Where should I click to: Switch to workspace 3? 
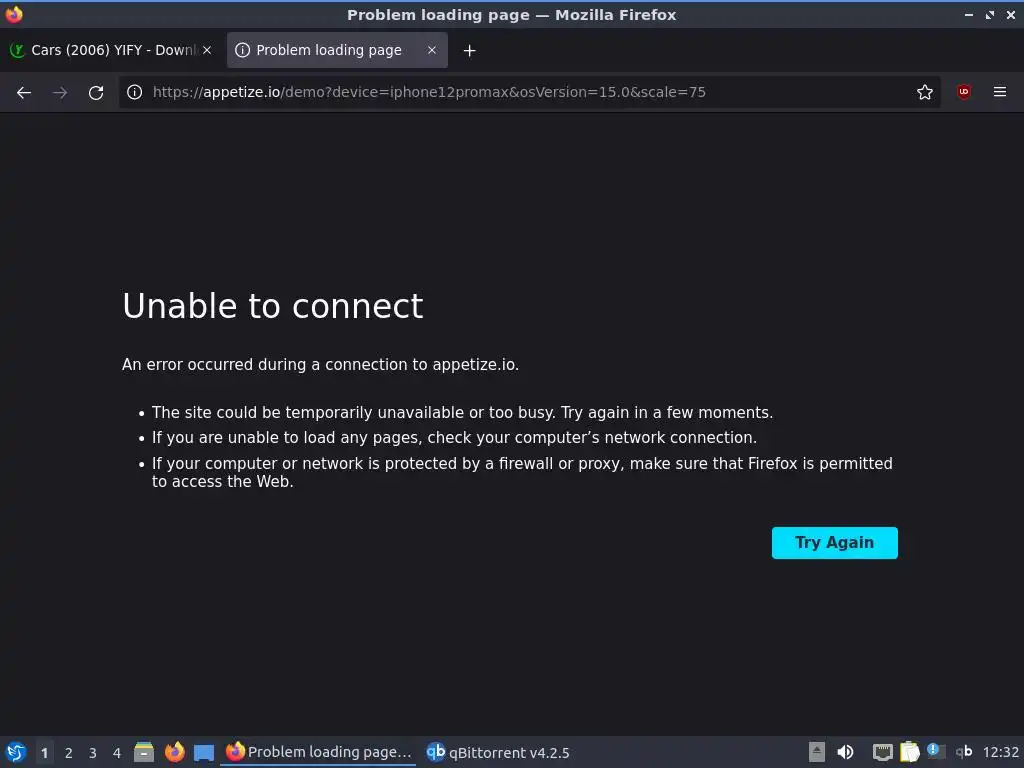[93, 753]
